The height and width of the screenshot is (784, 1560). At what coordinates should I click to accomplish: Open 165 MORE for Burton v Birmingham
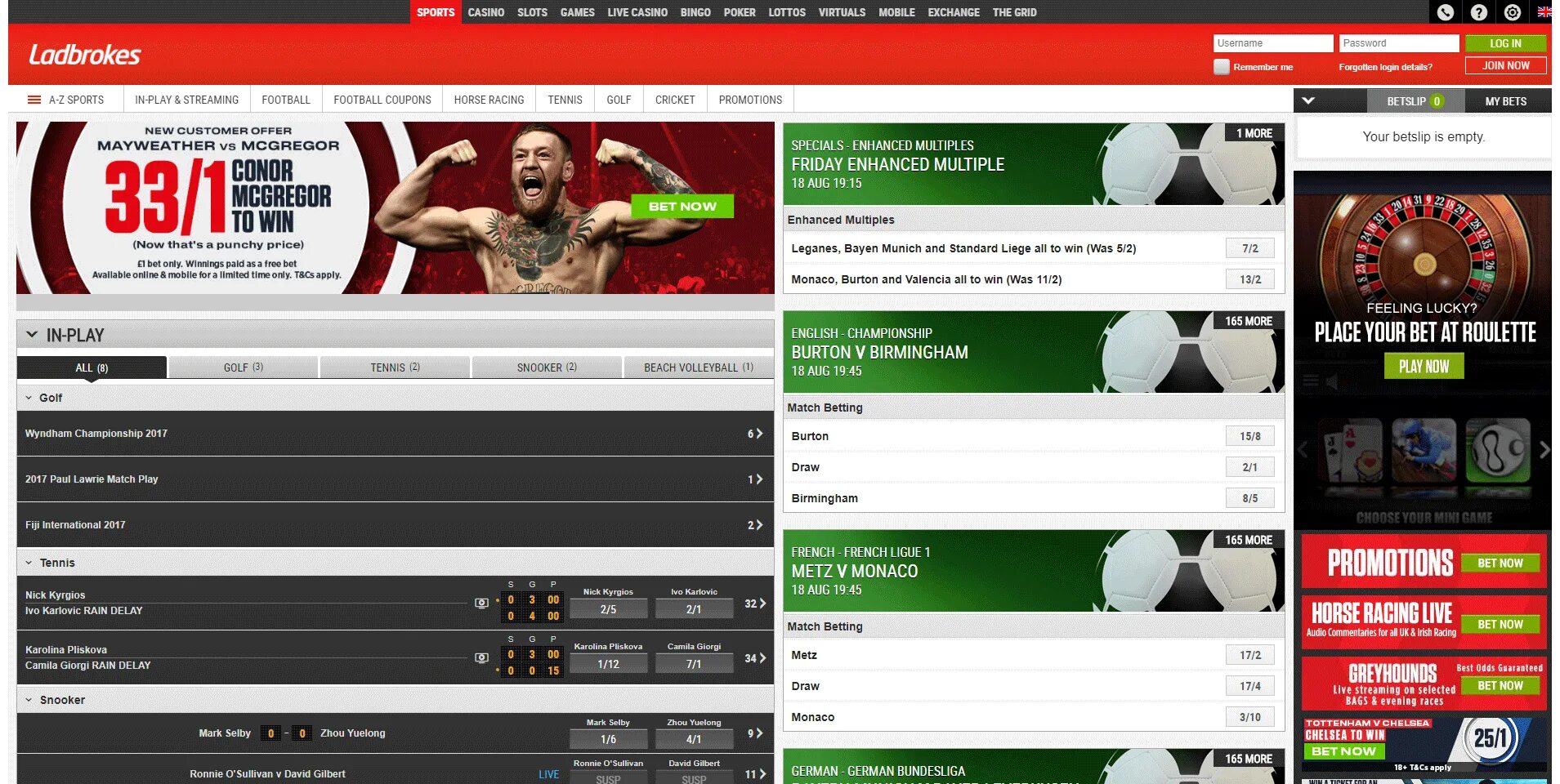click(1249, 321)
